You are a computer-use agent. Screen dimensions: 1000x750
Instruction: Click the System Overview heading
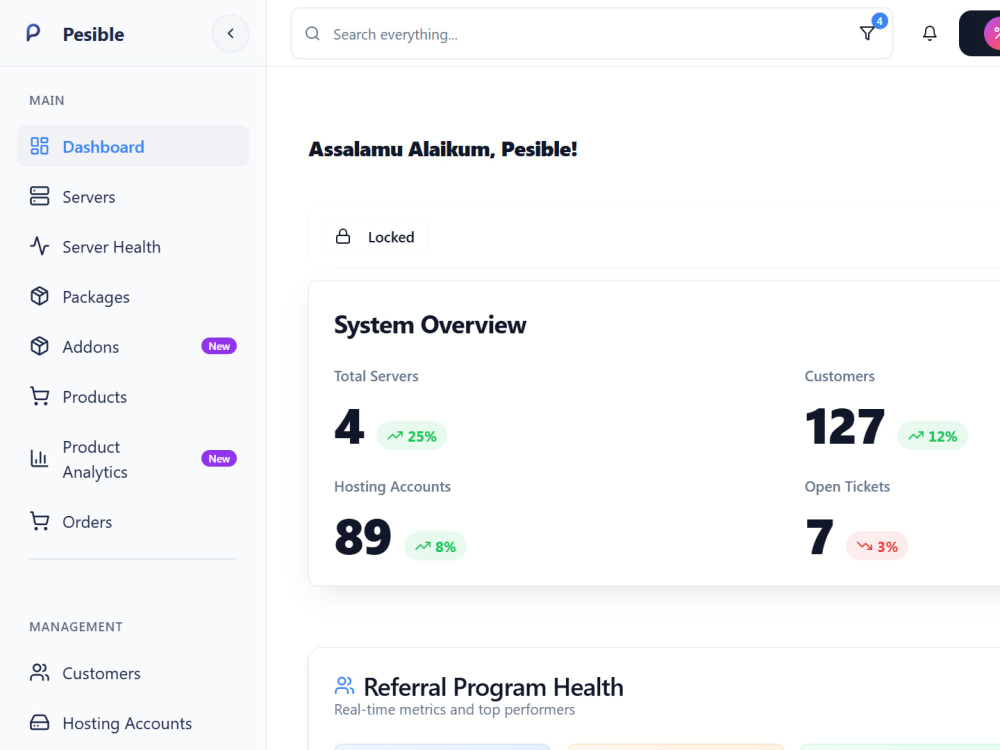(x=430, y=325)
